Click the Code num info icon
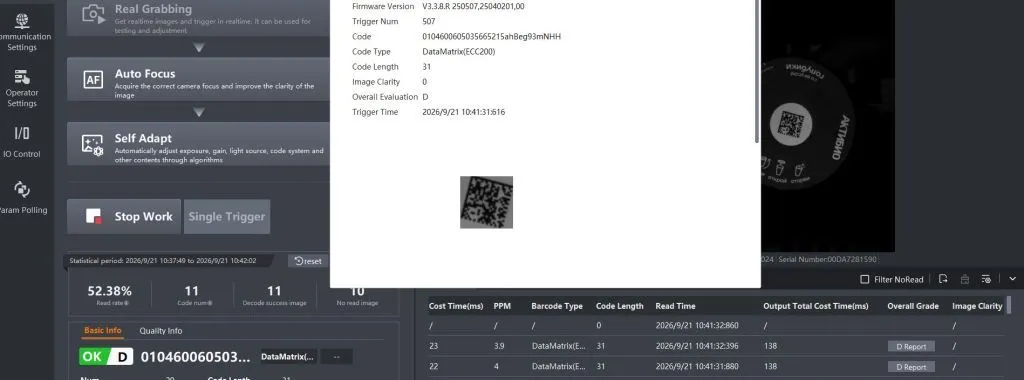This screenshot has height=380, width=1024. click(210, 303)
